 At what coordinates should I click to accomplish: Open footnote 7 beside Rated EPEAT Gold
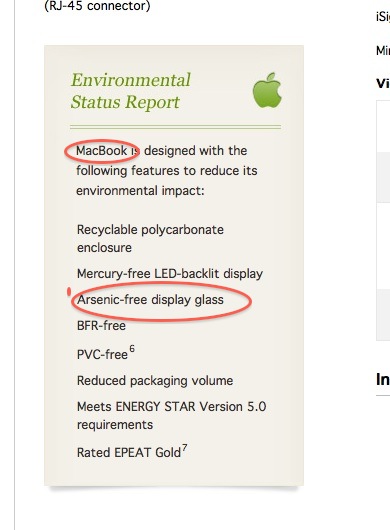click(185, 448)
